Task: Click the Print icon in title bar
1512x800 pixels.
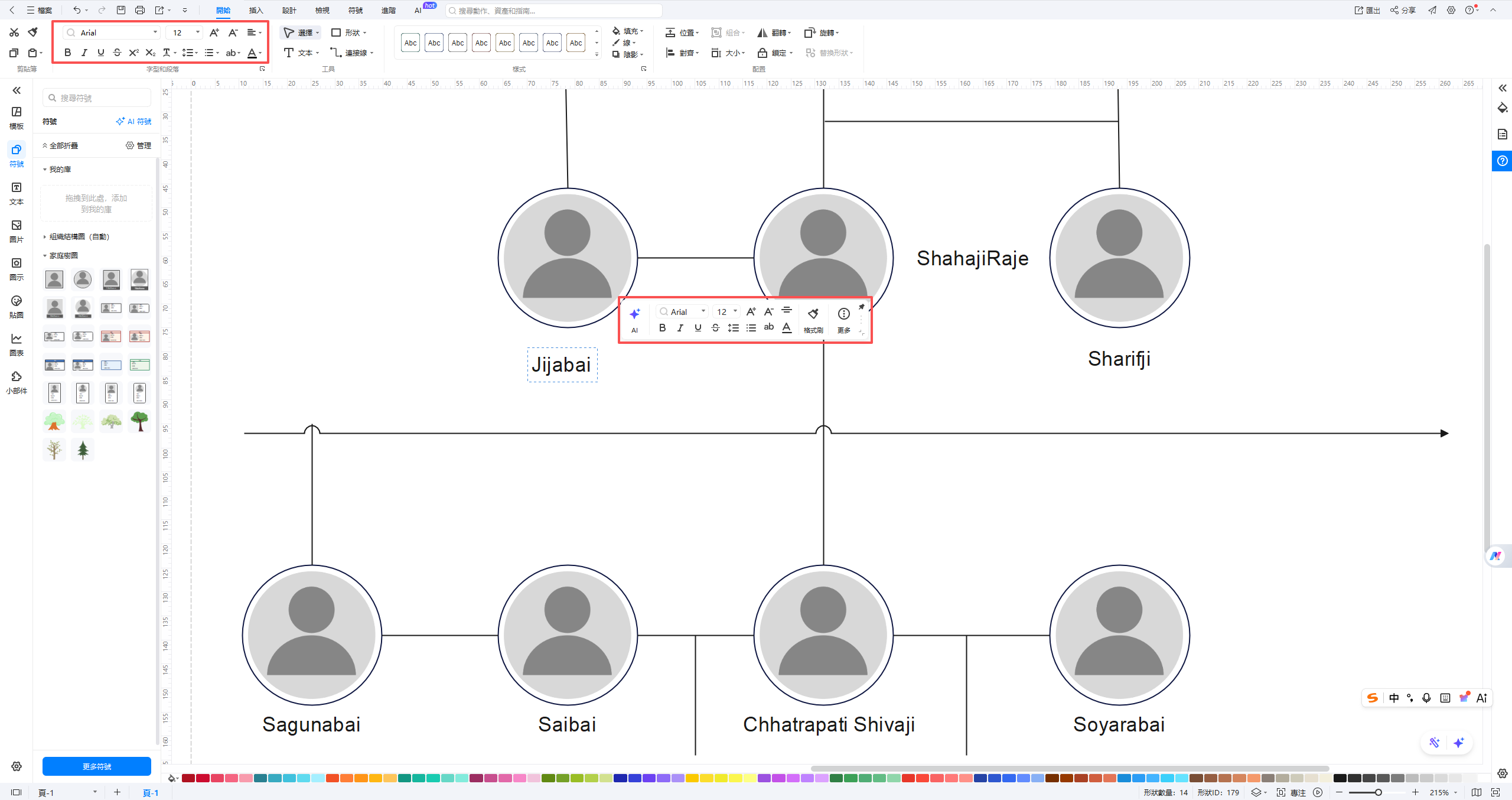Action: point(139,10)
